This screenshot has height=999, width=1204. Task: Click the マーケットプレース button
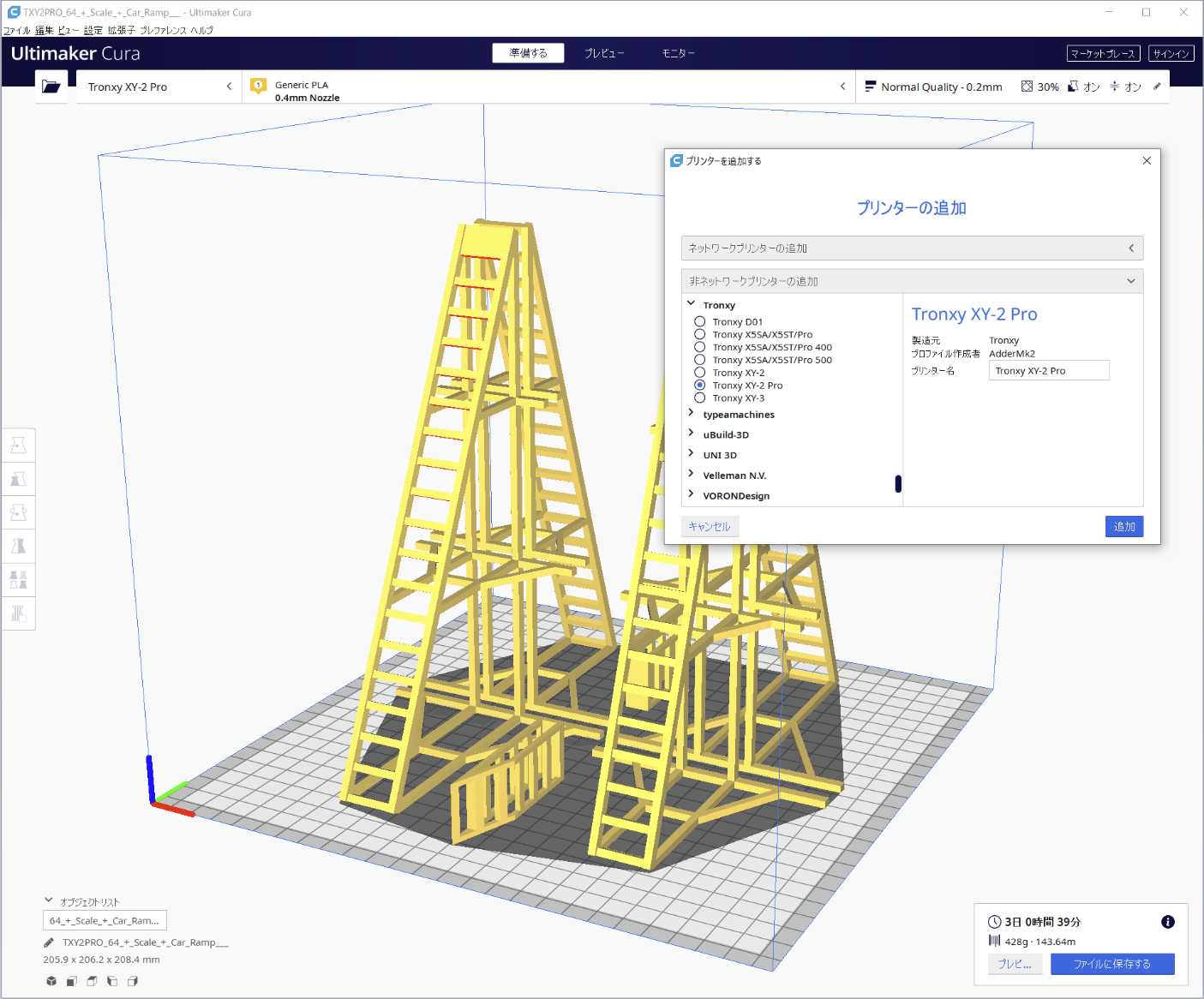coord(1103,53)
